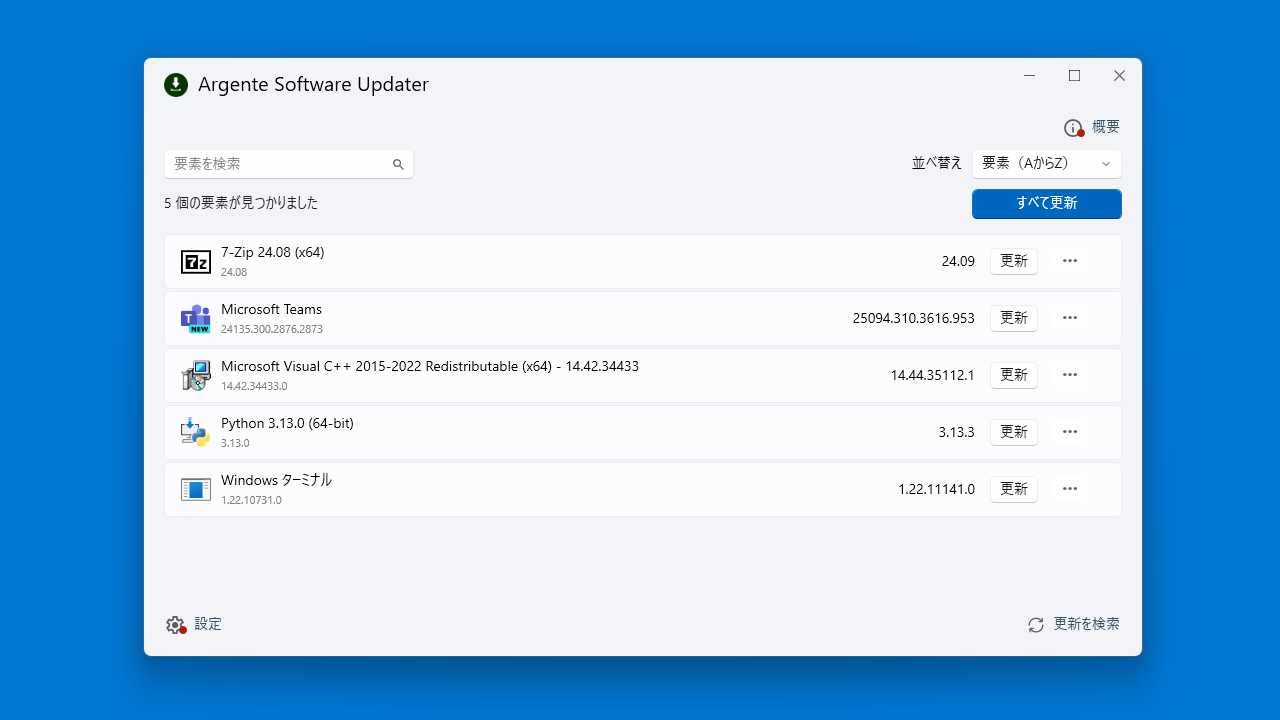This screenshot has height=720, width=1280.
Task: Close the Argente Software Updater window
Action: pos(1119,76)
